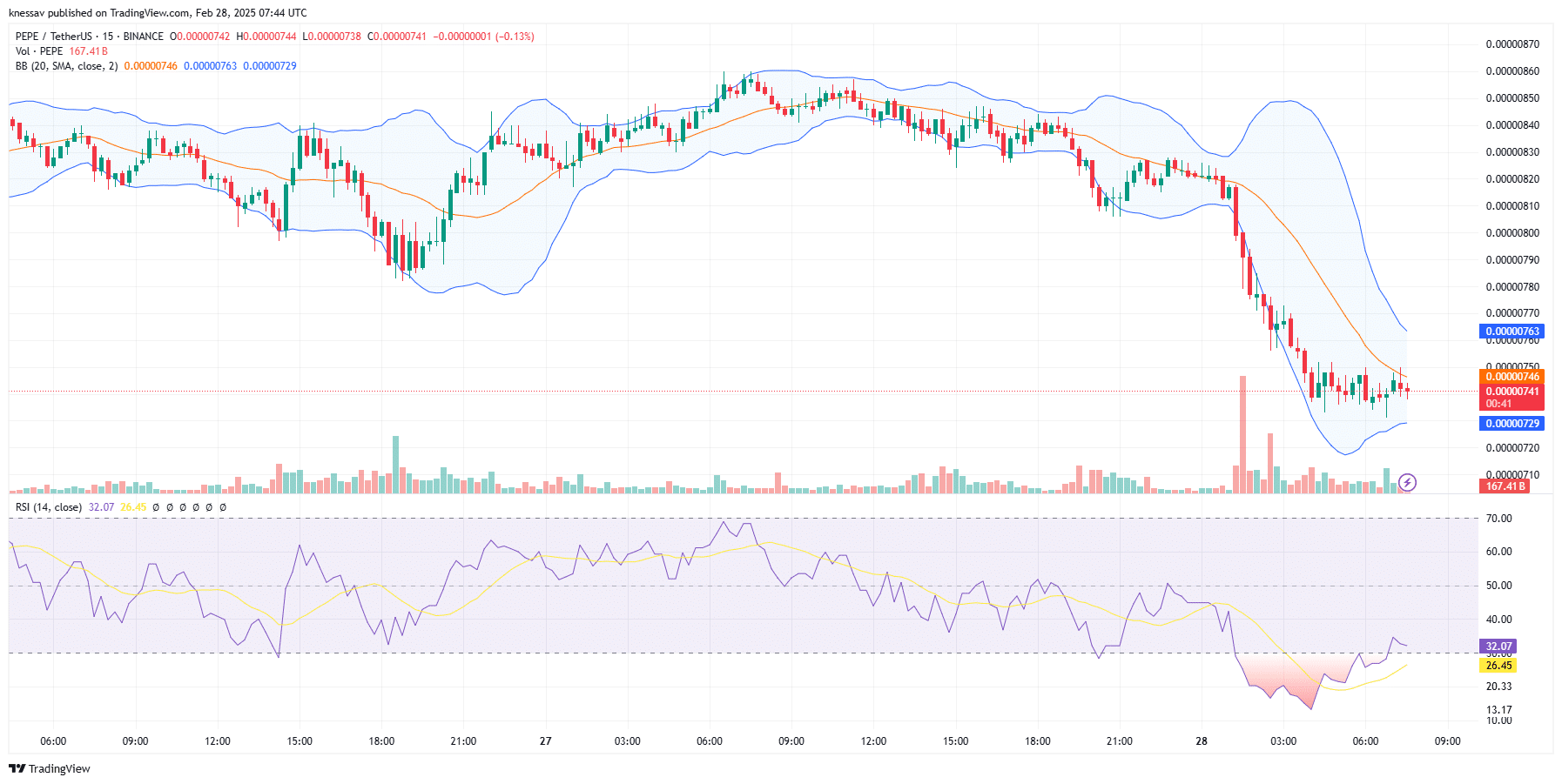1562x784 pixels.
Task: Click the 0.00000850 price axis label
Action: [1512, 98]
